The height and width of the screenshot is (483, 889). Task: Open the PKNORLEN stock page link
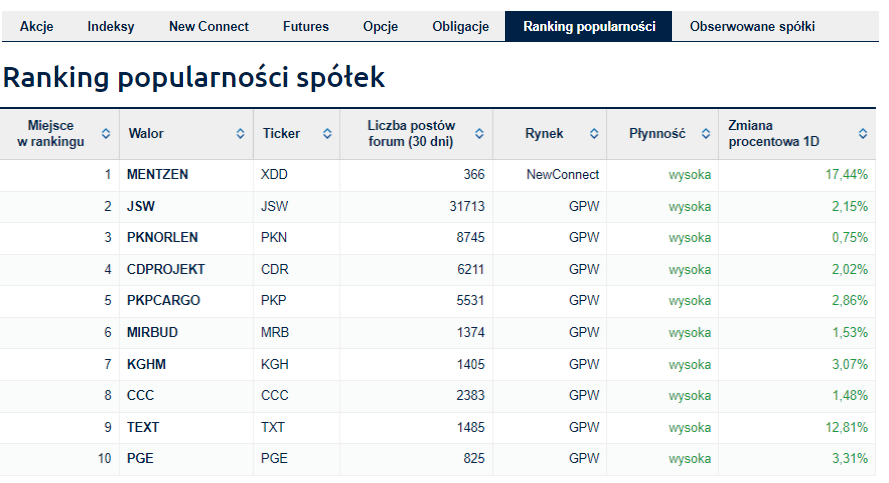point(162,238)
